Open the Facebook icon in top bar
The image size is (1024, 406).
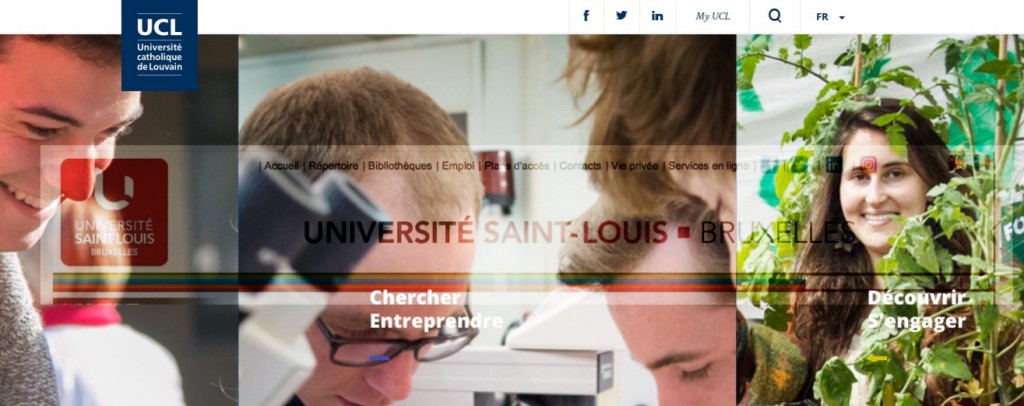[x=586, y=16]
